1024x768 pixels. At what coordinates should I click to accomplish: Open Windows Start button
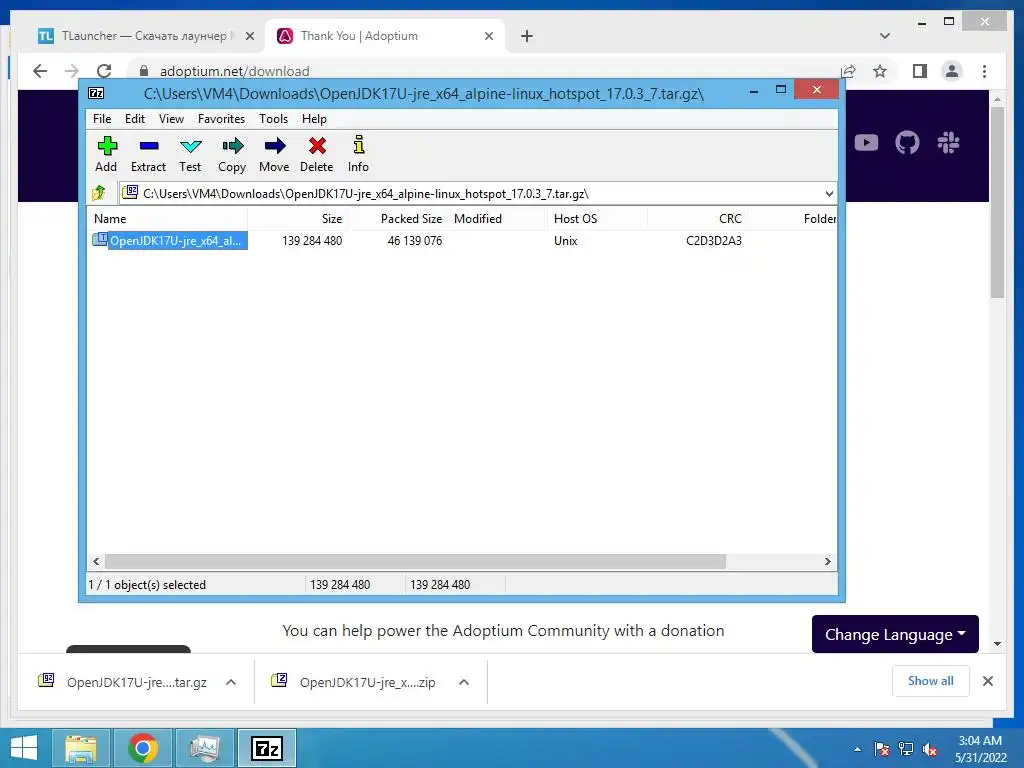tap(24, 748)
